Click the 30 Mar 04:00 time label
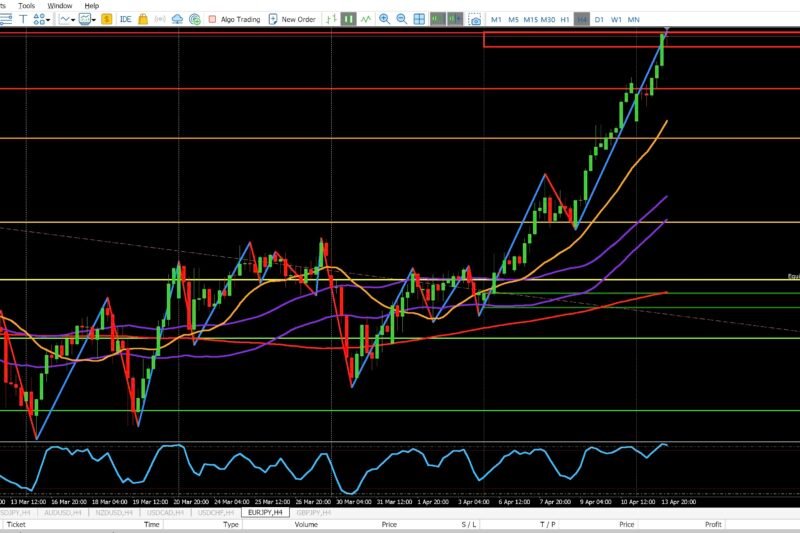Viewport: 800px width, 533px height. pos(354,502)
